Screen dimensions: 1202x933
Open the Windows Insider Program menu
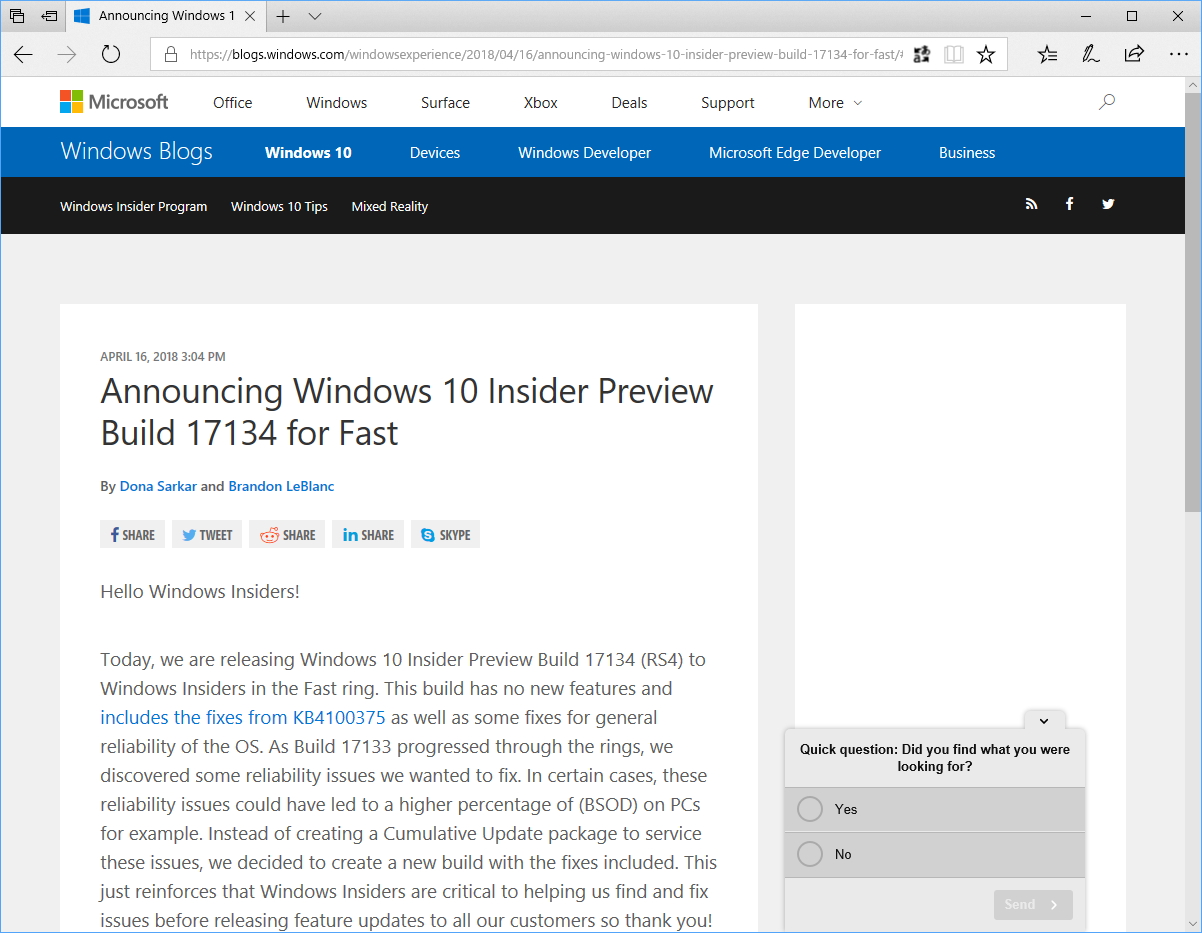coord(133,206)
